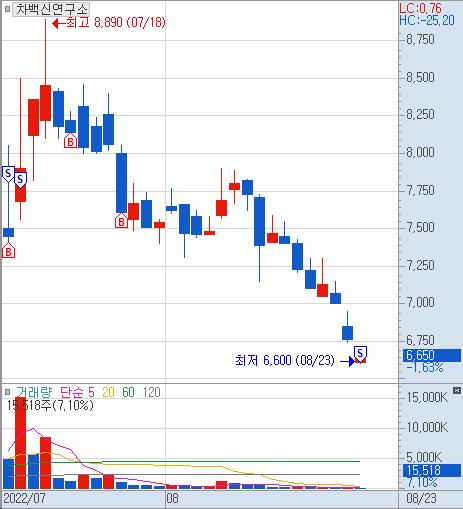
Task: Select the green 60 moving average label
Action: [128, 392]
